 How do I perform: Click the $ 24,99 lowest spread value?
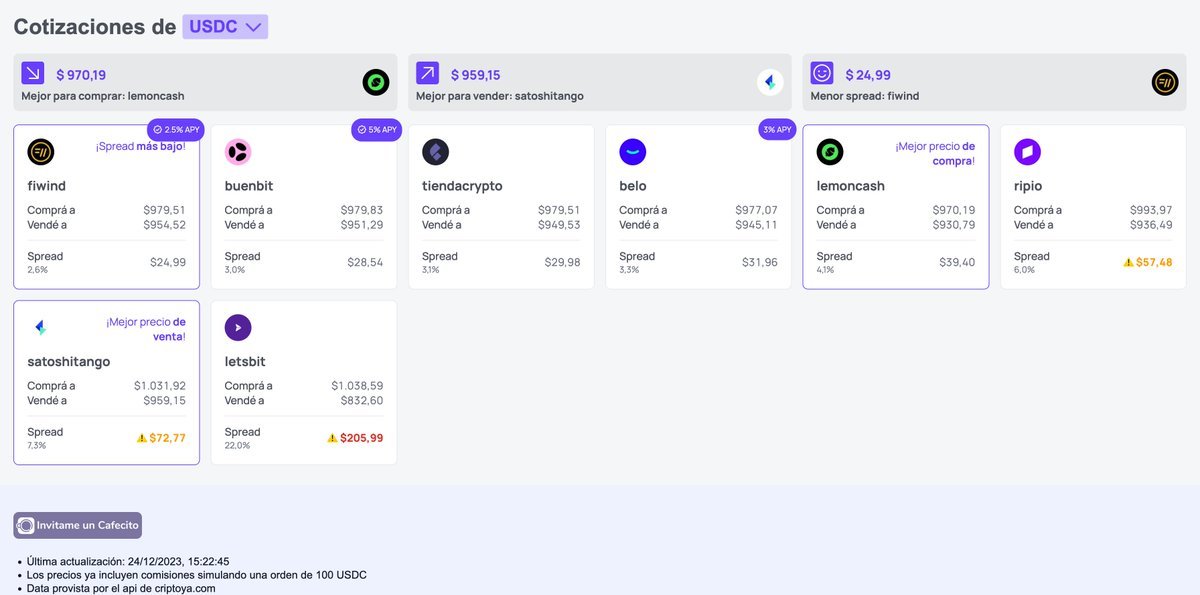coord(868,75)
